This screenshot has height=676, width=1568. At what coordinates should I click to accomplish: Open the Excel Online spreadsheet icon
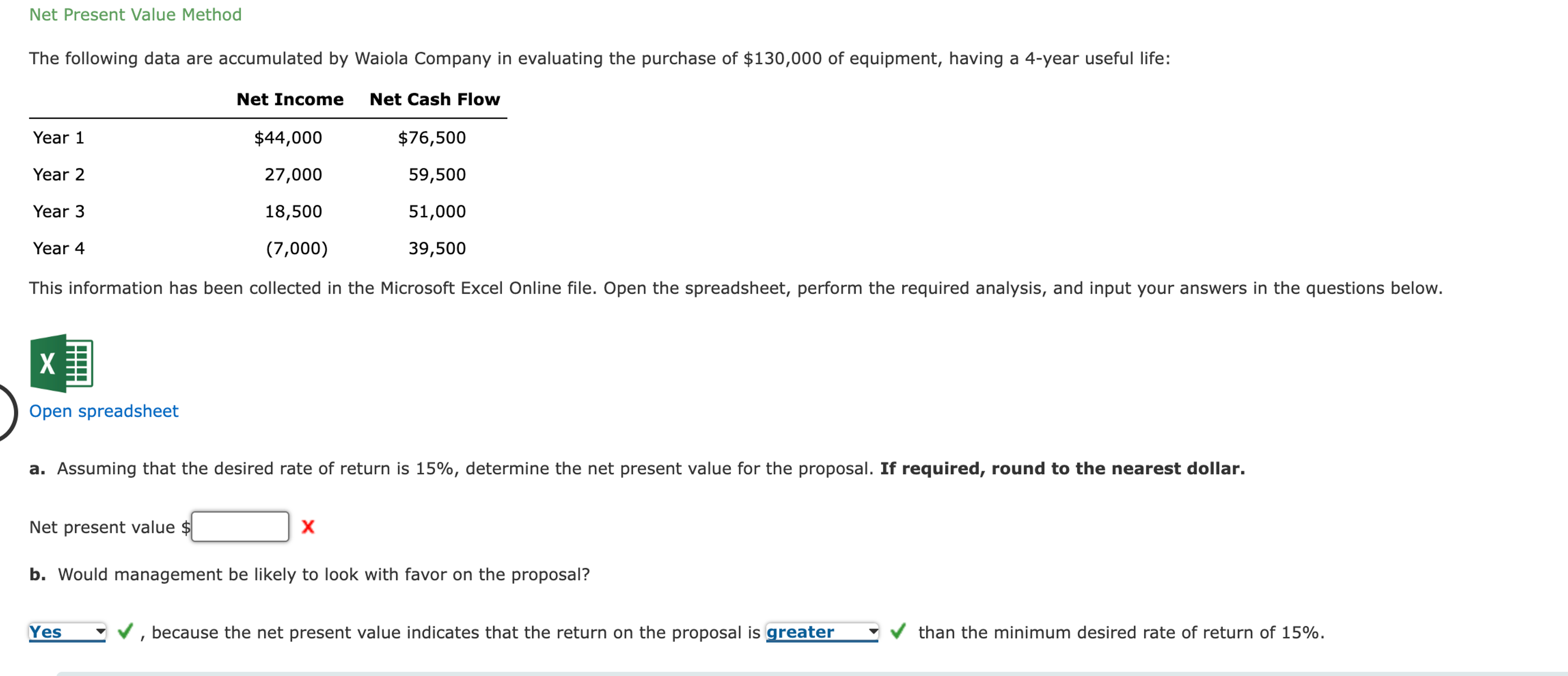(61, 364)
